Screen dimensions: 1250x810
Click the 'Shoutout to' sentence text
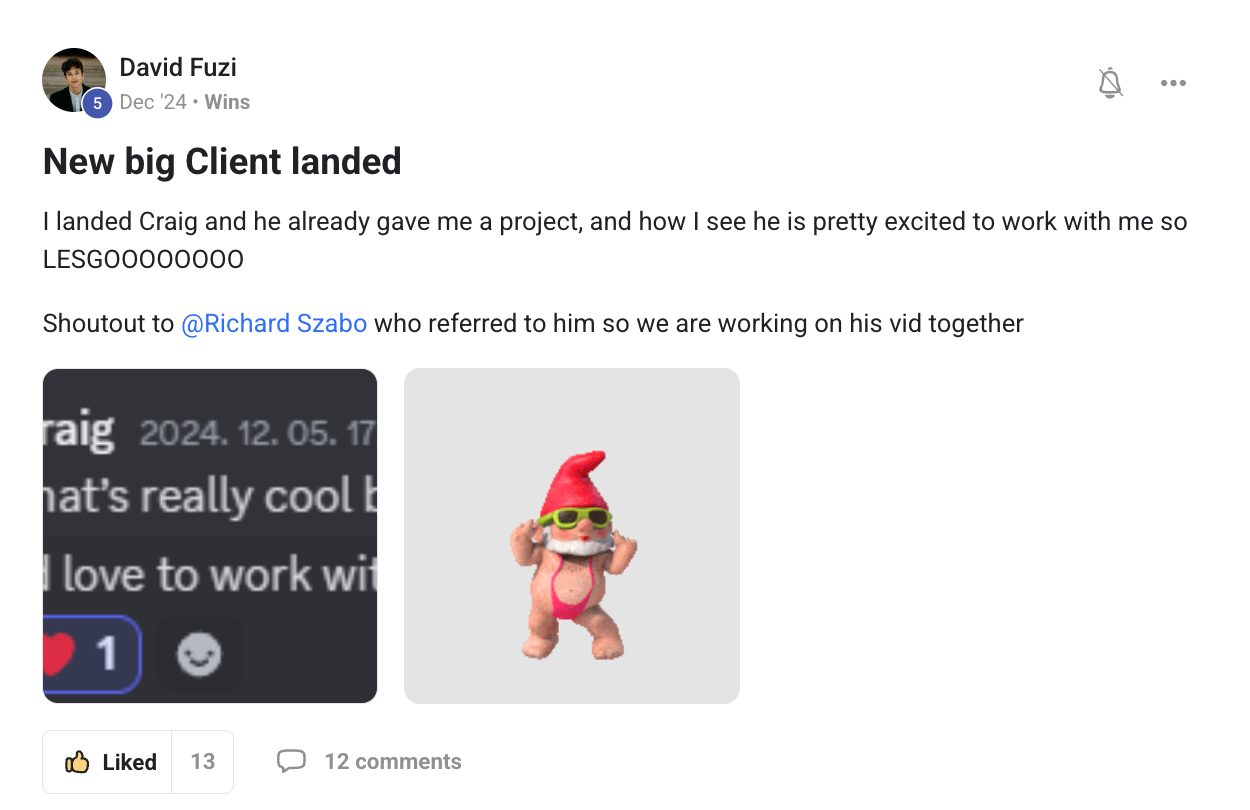coord(533,324)
